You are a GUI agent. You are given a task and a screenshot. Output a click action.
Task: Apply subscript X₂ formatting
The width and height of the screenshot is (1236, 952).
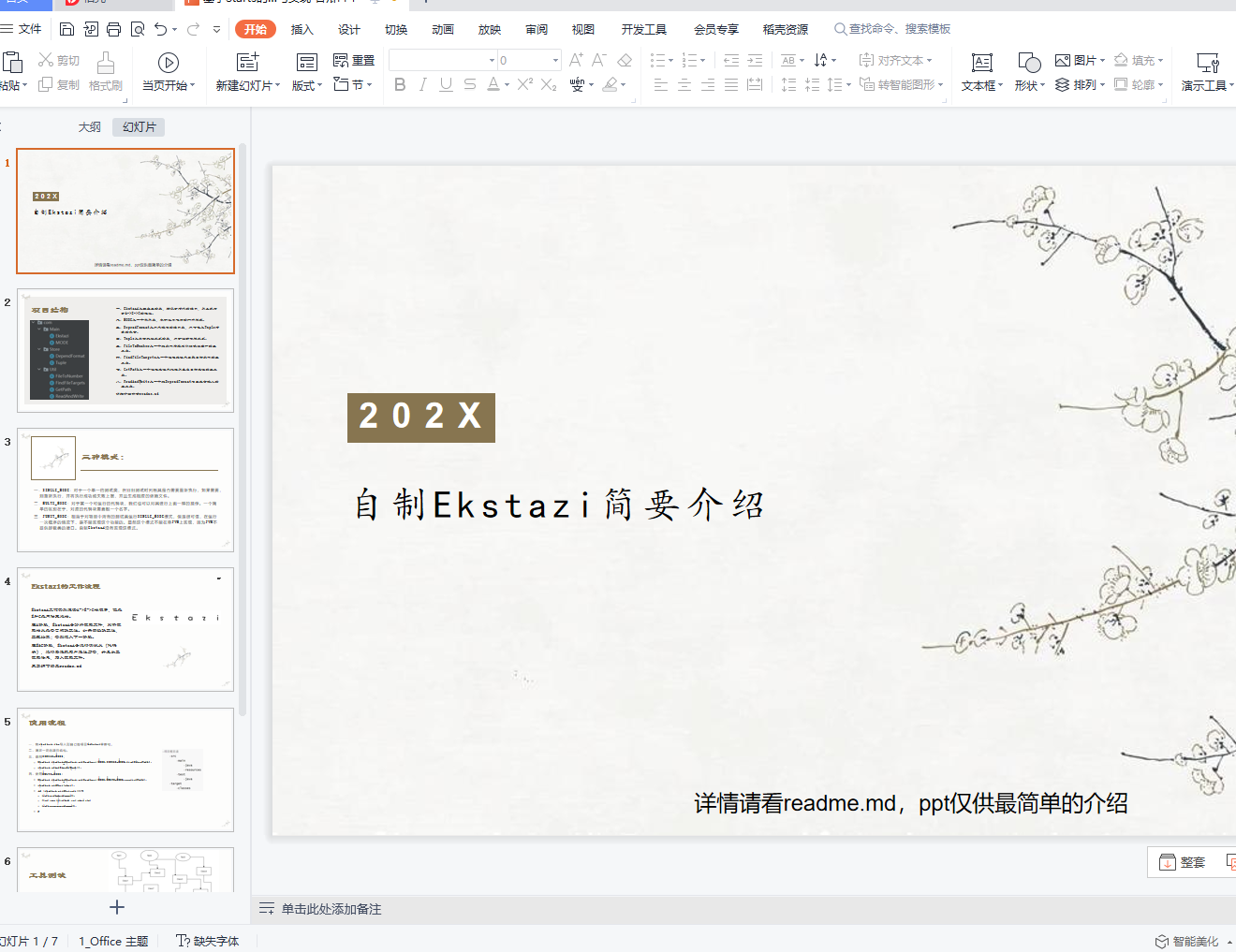(x=550, y=84)
